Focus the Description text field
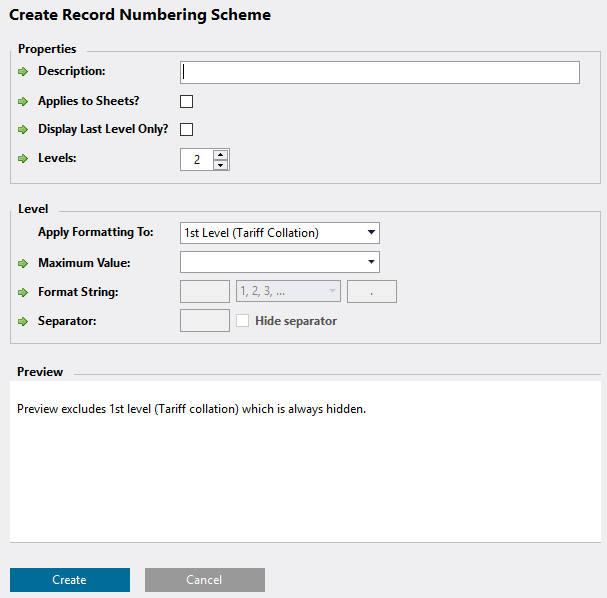 tap(380, 72)
